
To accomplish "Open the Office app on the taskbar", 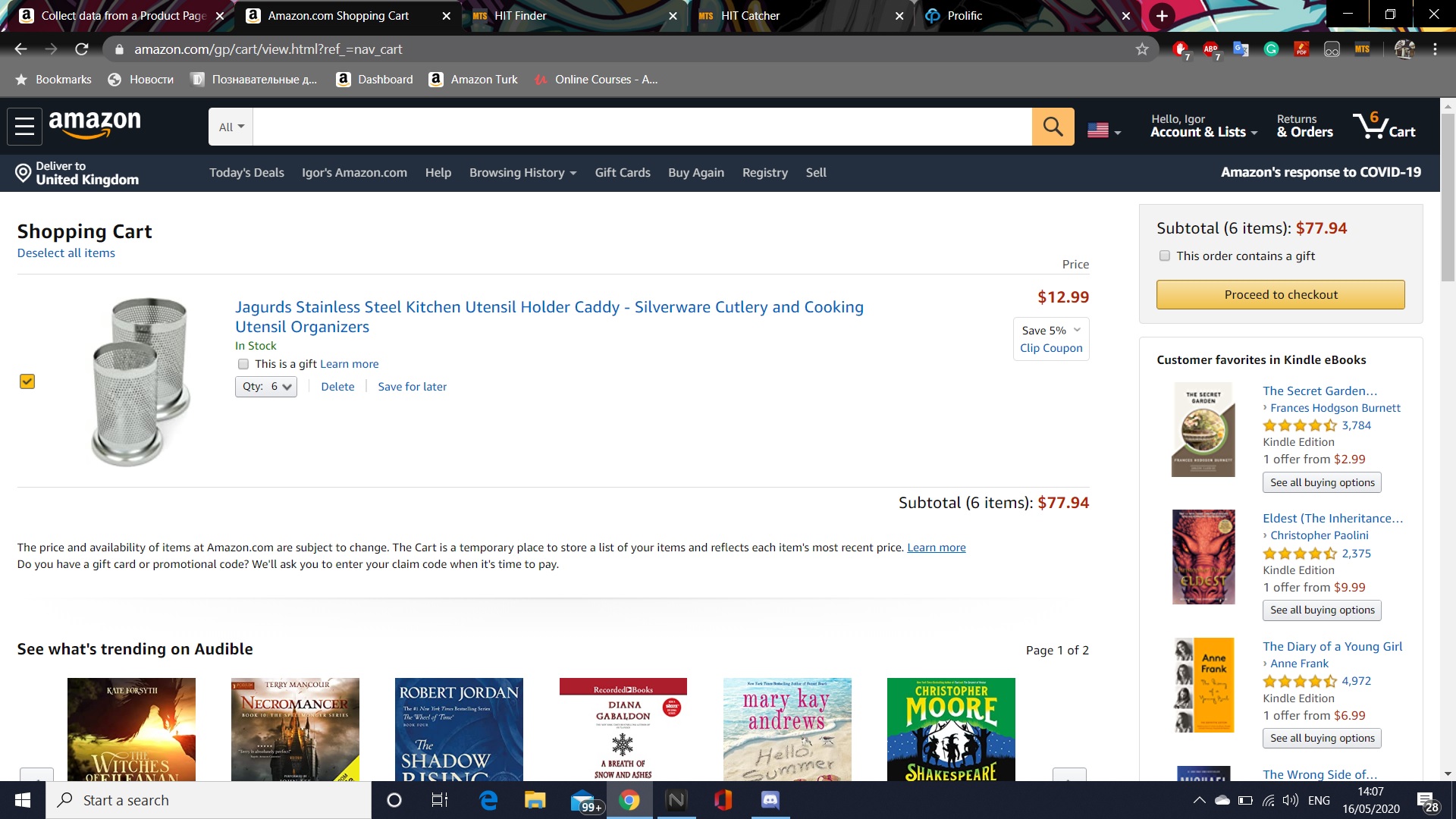I will (723, 800).
